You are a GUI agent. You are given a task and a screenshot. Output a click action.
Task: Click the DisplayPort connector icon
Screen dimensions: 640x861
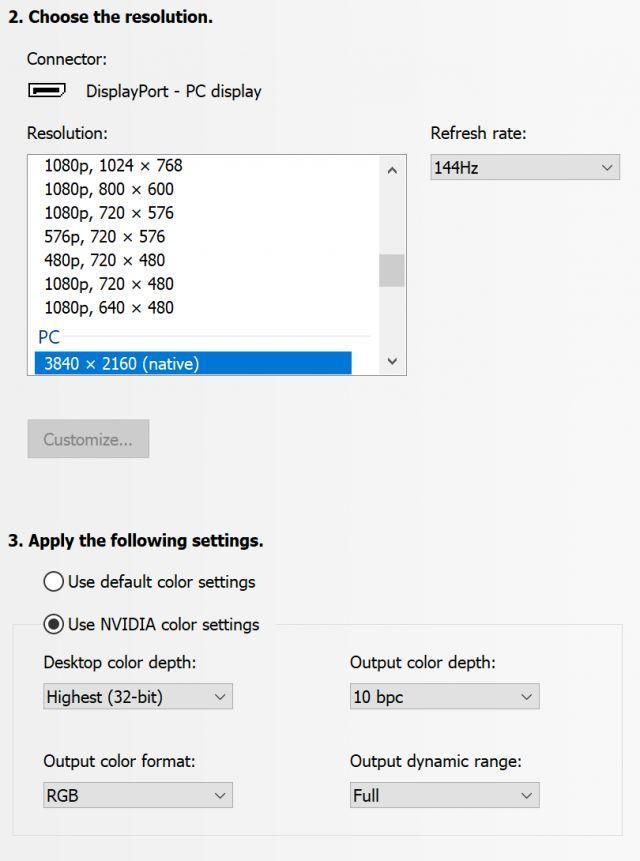[x=47, y=91]
